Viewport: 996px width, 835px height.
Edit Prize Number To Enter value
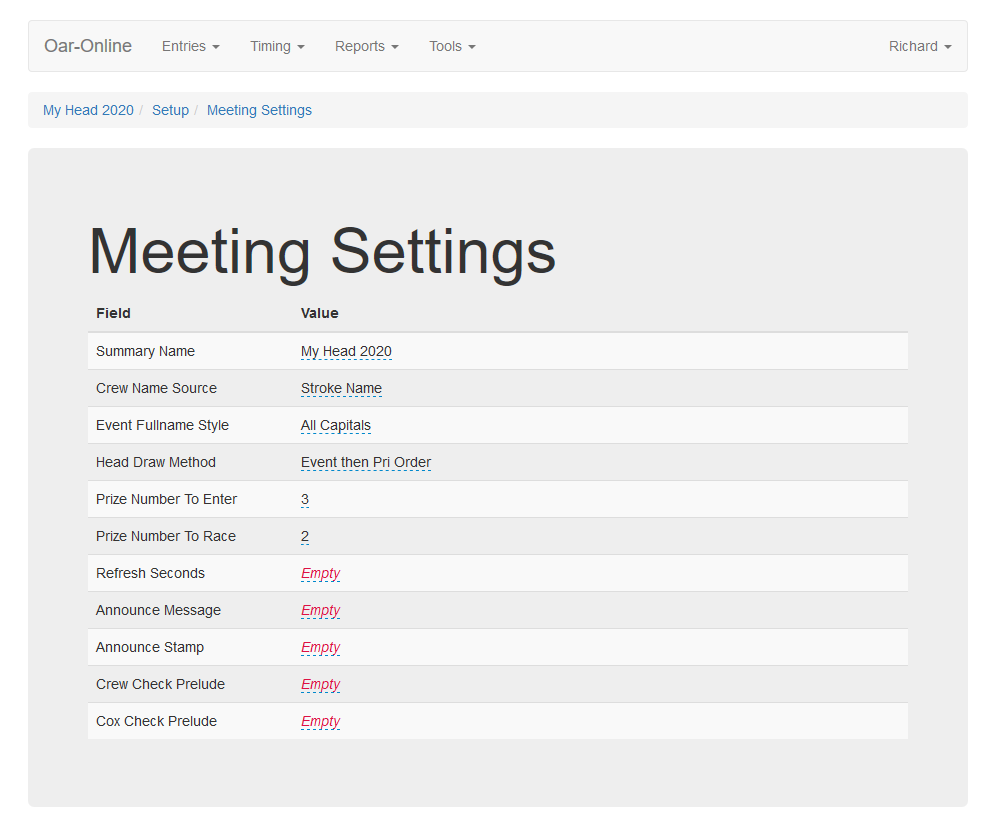coord(305,499)
